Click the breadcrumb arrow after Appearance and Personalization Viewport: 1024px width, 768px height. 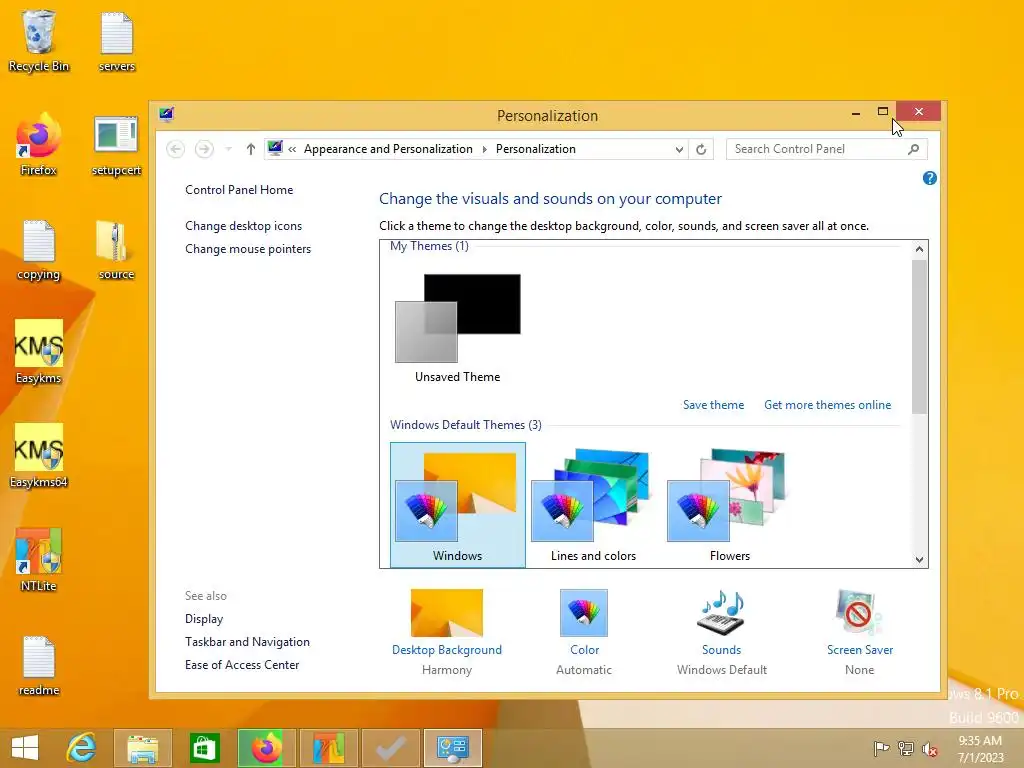(485, 150)
